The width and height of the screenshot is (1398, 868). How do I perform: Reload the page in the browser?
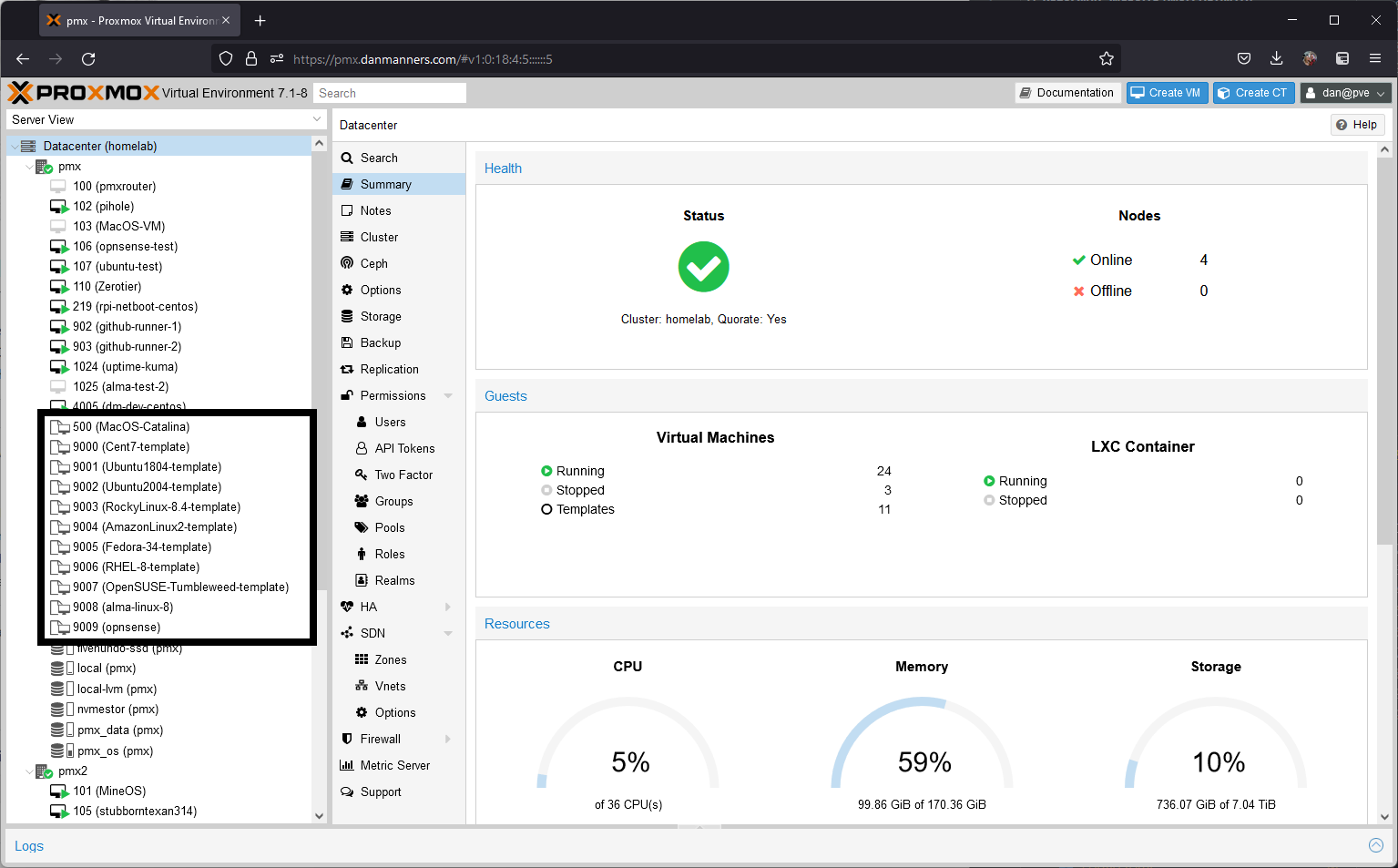tap(88, 59)
